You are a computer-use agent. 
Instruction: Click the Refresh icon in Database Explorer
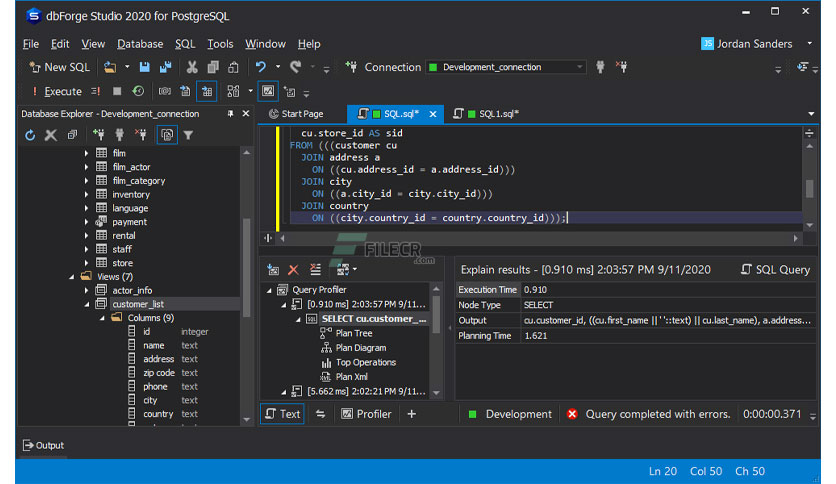click(30, 135)
